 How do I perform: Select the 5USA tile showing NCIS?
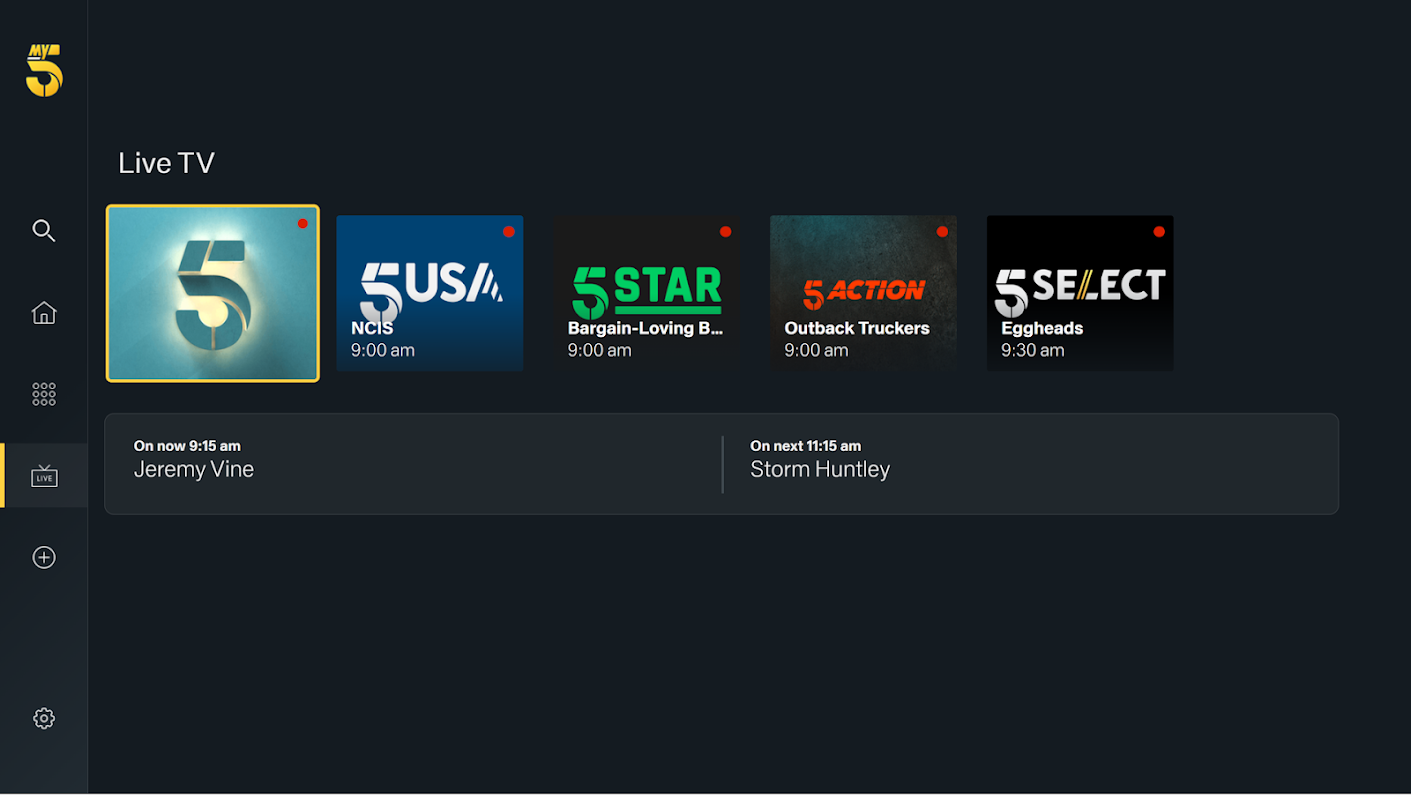click(430, 293)
